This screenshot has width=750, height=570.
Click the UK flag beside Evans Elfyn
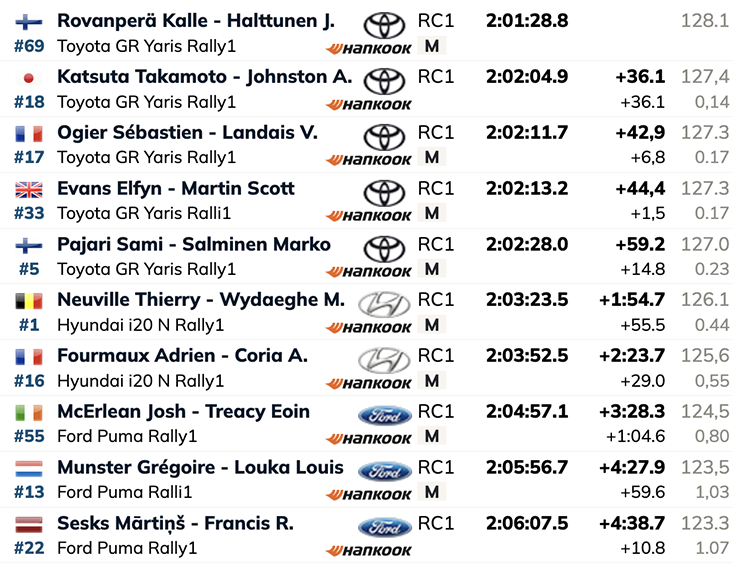click(29, 189)
